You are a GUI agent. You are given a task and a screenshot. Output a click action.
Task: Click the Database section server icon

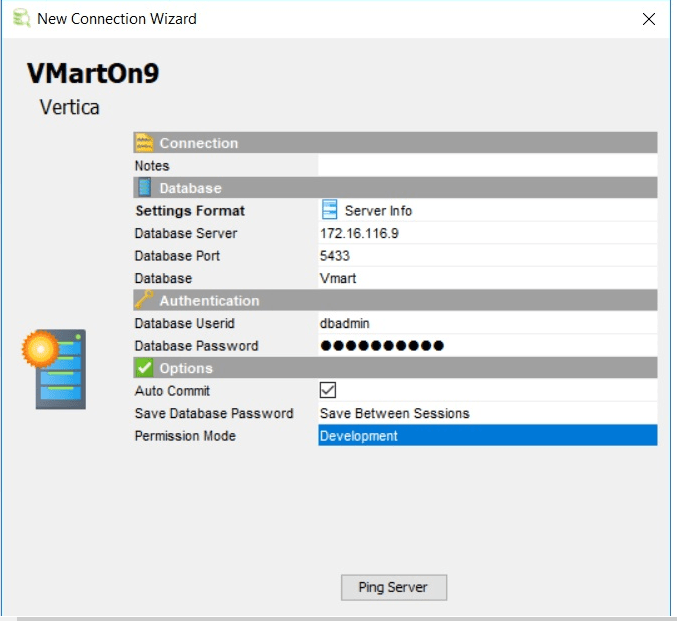[145, 188]
